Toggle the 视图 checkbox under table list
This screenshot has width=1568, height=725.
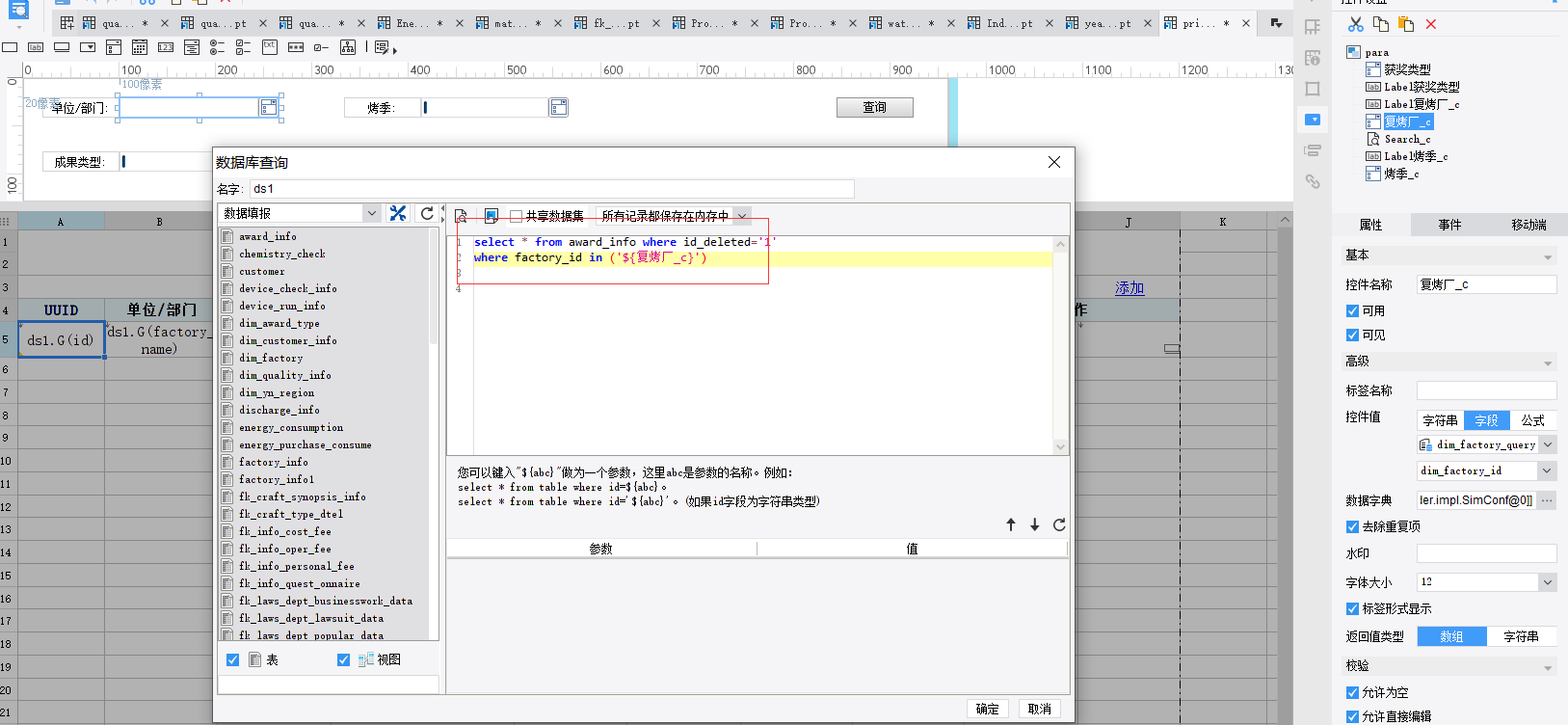343,659
